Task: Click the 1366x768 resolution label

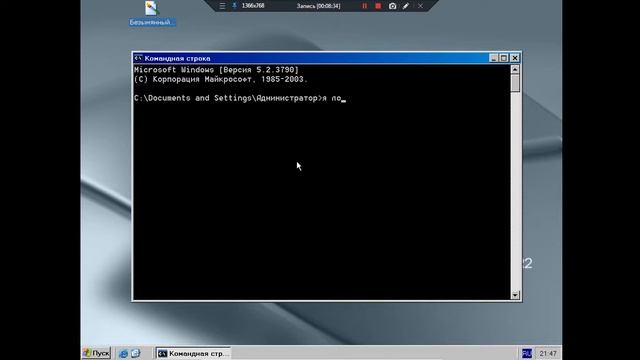Action: tap(253, 6)
